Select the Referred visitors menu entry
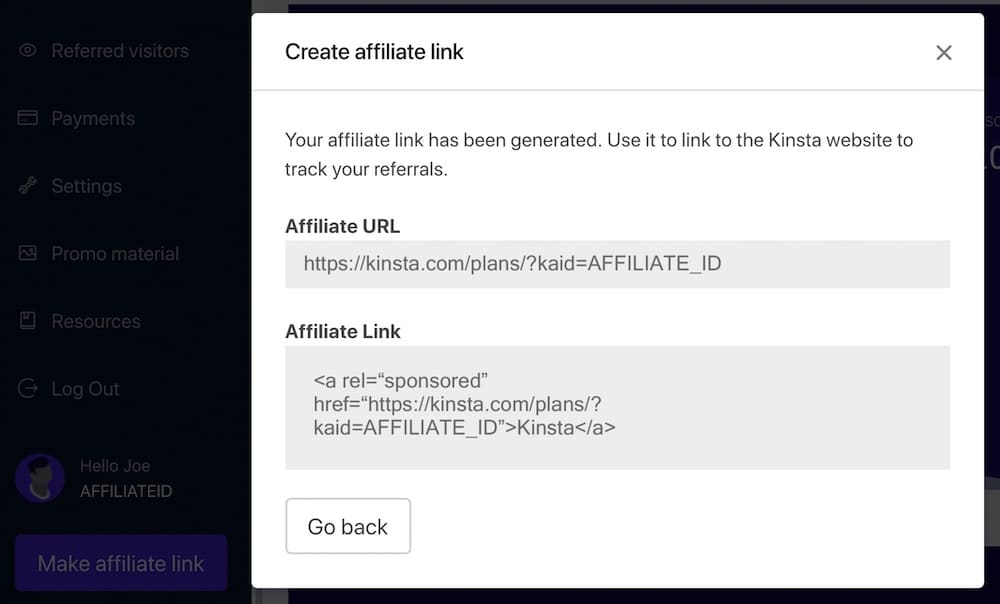 [121, 50]
